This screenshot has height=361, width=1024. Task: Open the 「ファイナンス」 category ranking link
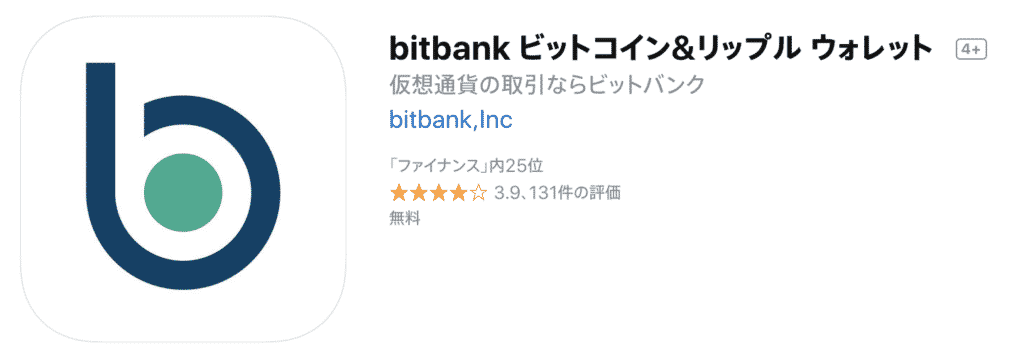pyautogui.click(x=439, y=166)
